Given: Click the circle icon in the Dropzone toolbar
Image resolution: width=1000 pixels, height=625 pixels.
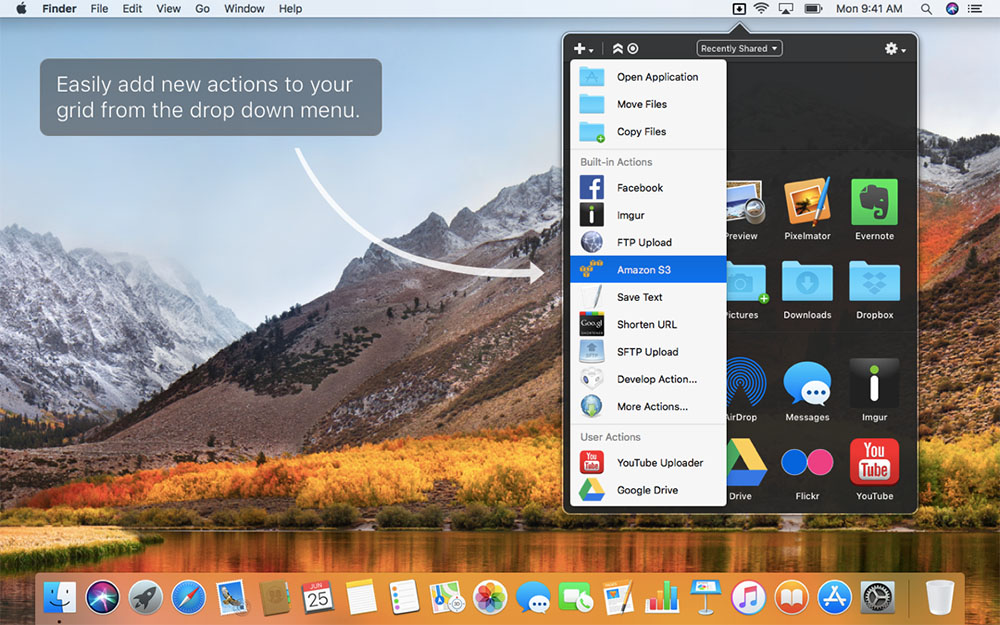Looking at the screenshot, I should [x=633, y=48].
